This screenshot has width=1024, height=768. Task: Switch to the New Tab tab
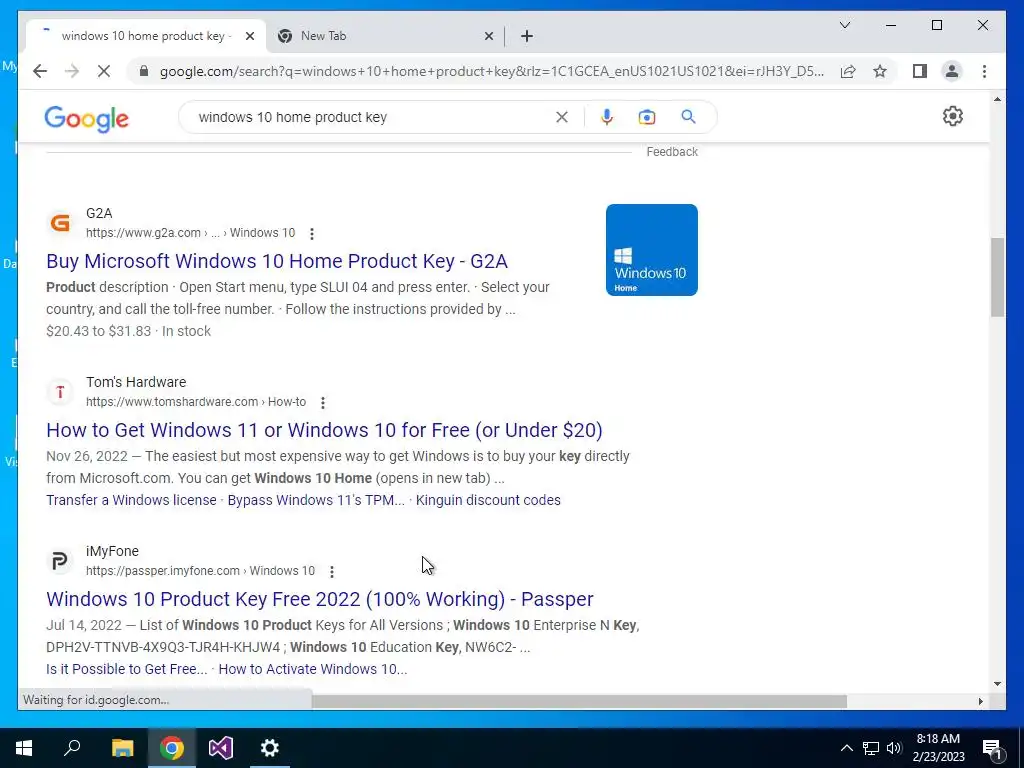click(385, 36)
